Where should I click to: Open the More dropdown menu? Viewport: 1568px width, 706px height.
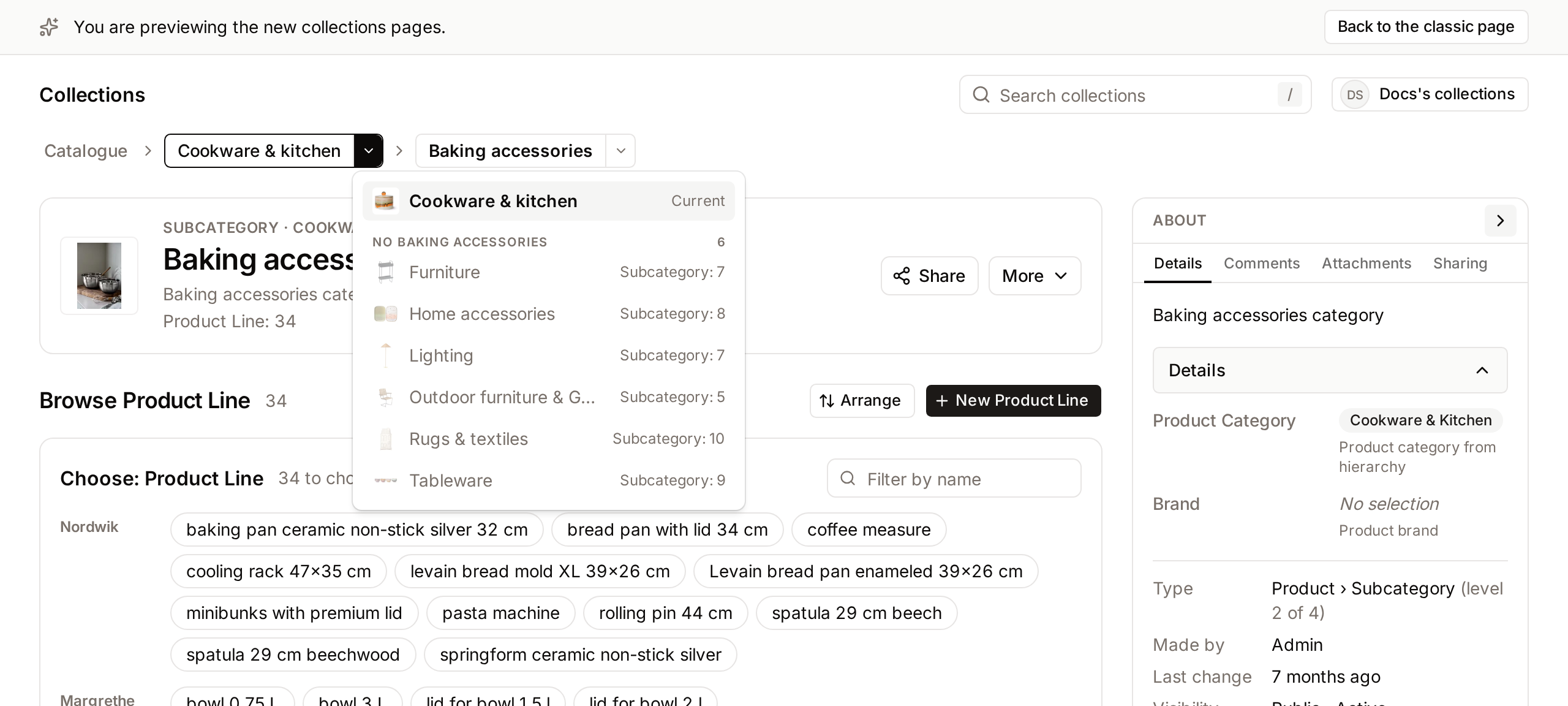tap(1035, 276)
